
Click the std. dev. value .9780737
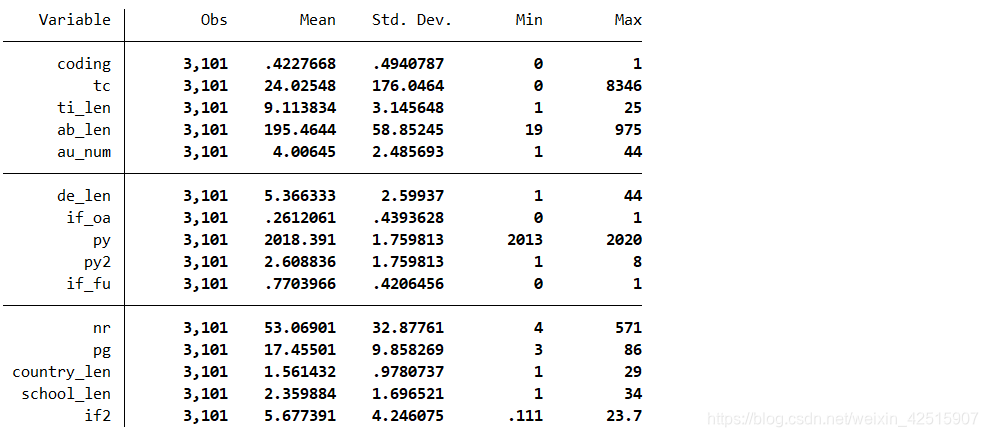click(x=408, y=372)
